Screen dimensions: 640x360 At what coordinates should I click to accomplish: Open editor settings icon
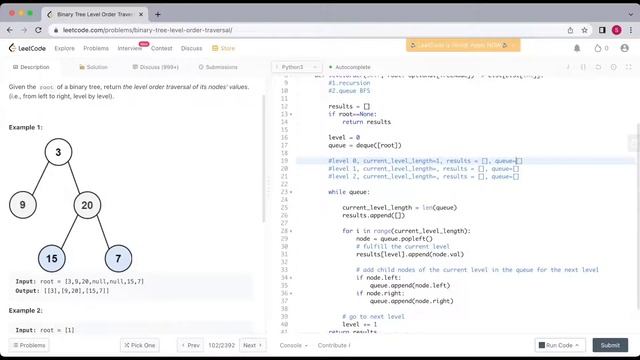(613, 67)
